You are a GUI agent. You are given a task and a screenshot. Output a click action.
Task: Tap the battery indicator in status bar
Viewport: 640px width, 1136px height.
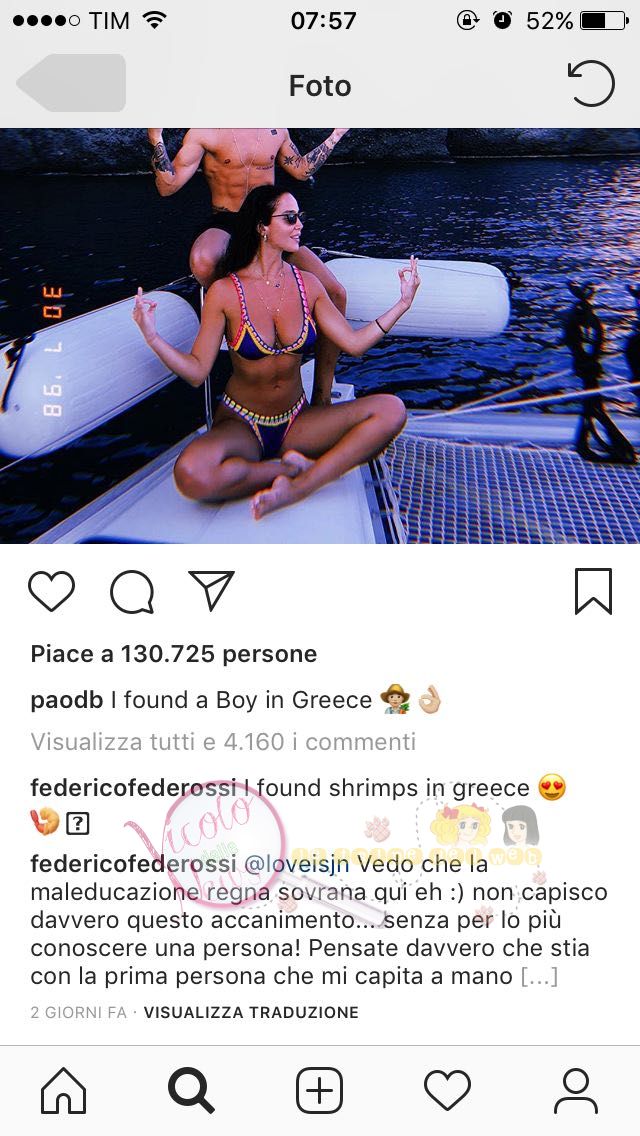603,21
